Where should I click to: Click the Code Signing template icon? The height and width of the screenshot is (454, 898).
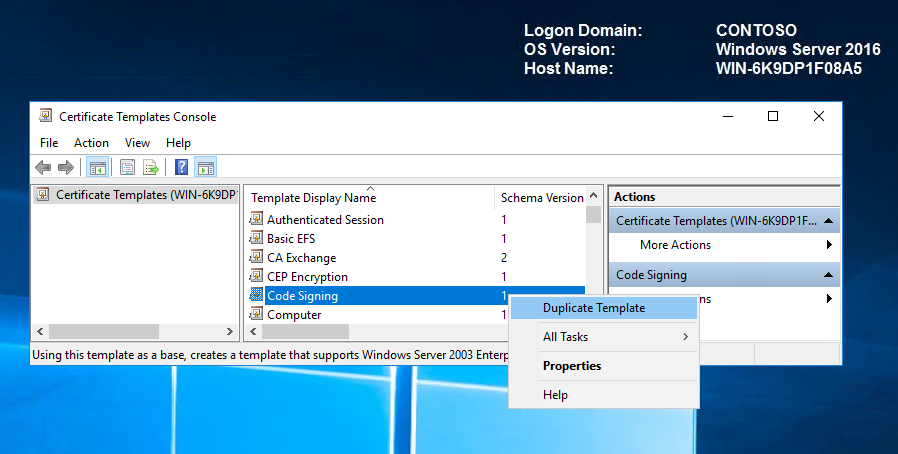(256, 295)
